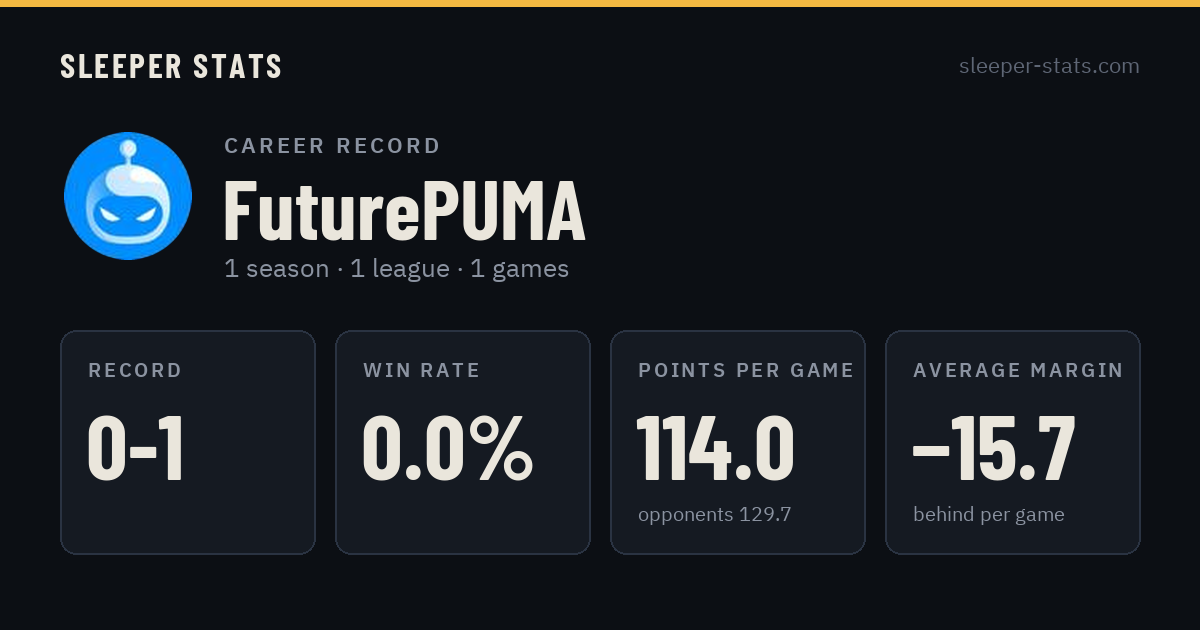
Task: Click the POINTS PER GAME title label
Action: 746,371
